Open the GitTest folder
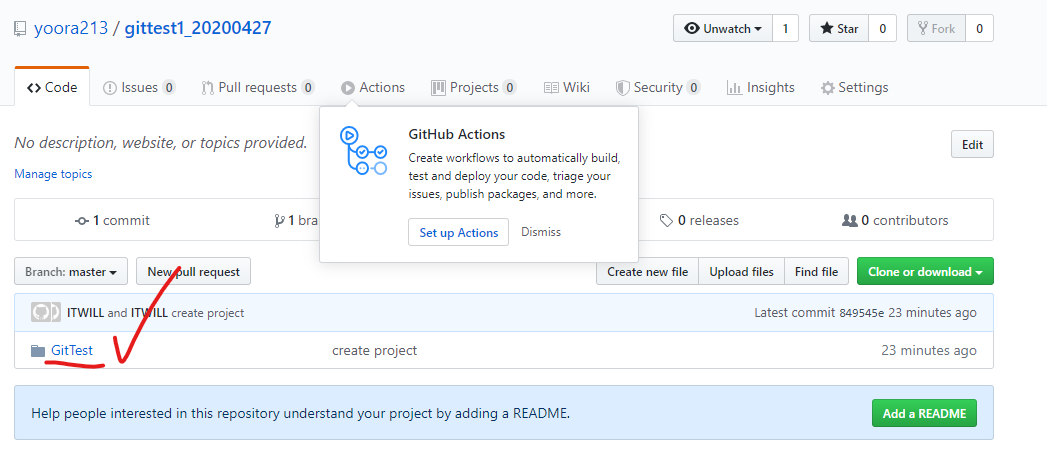Image resolution: width=1047 pixels, height=476 pixels. pyautogui.click(x=72, y=350)
